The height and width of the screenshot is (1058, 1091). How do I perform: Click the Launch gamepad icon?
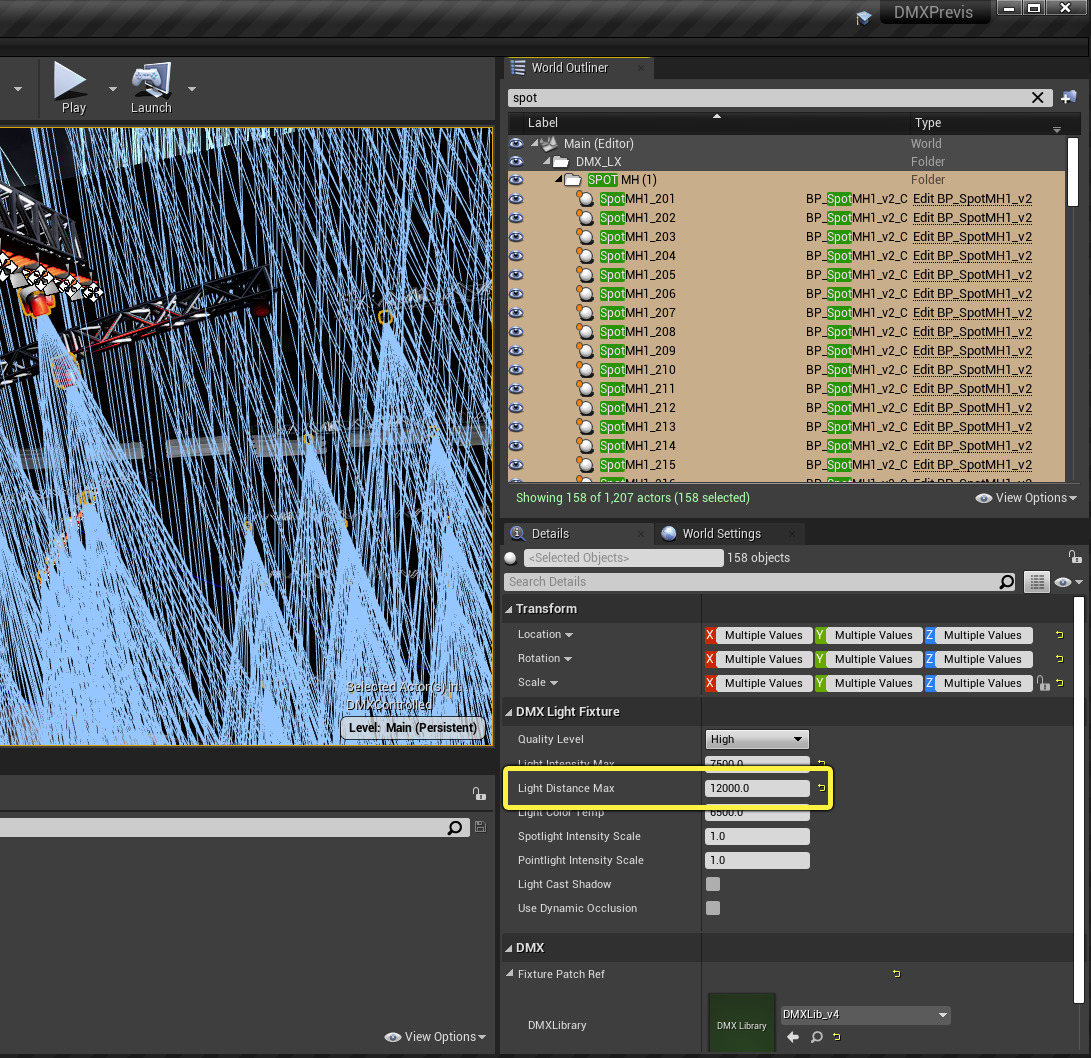click(x=151, y=81)
